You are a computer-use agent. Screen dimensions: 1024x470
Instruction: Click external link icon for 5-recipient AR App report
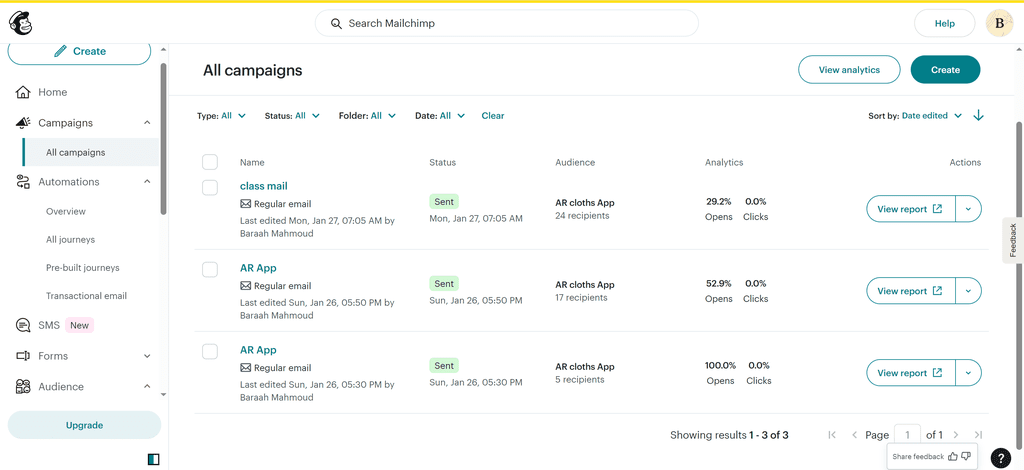click(x=937, y=373)
